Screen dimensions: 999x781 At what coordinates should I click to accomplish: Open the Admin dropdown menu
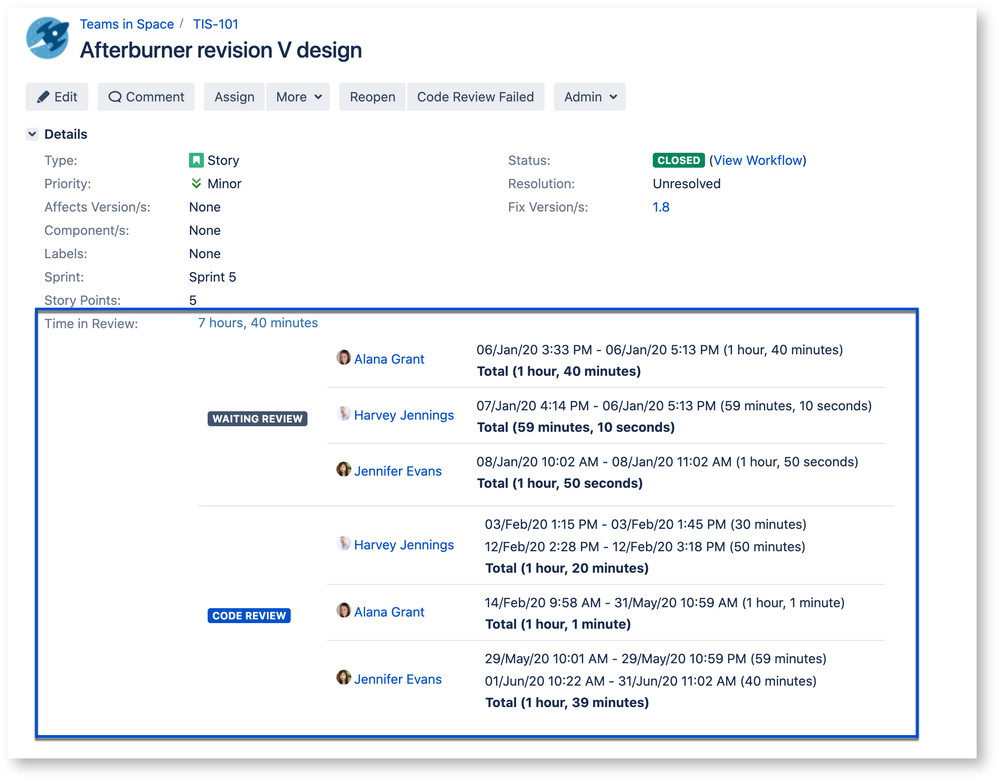[589, 97]
